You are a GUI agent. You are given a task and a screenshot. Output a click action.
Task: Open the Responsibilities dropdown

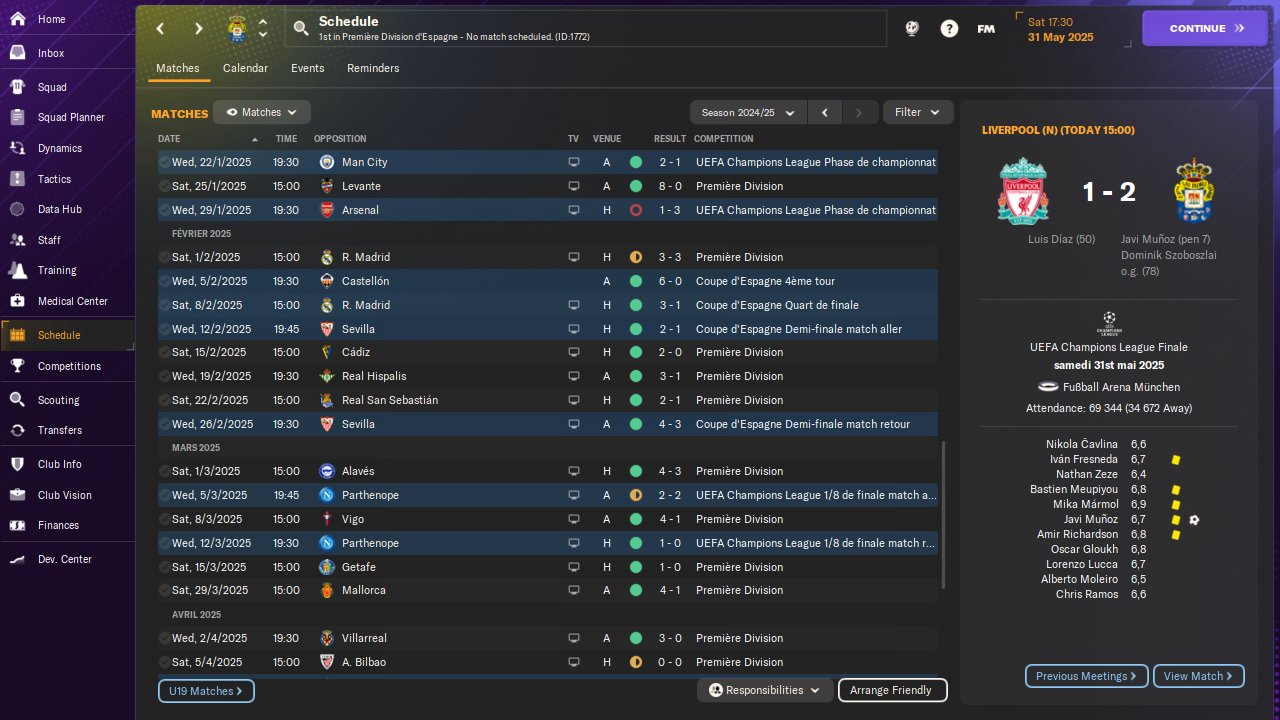tap(765, 690)
